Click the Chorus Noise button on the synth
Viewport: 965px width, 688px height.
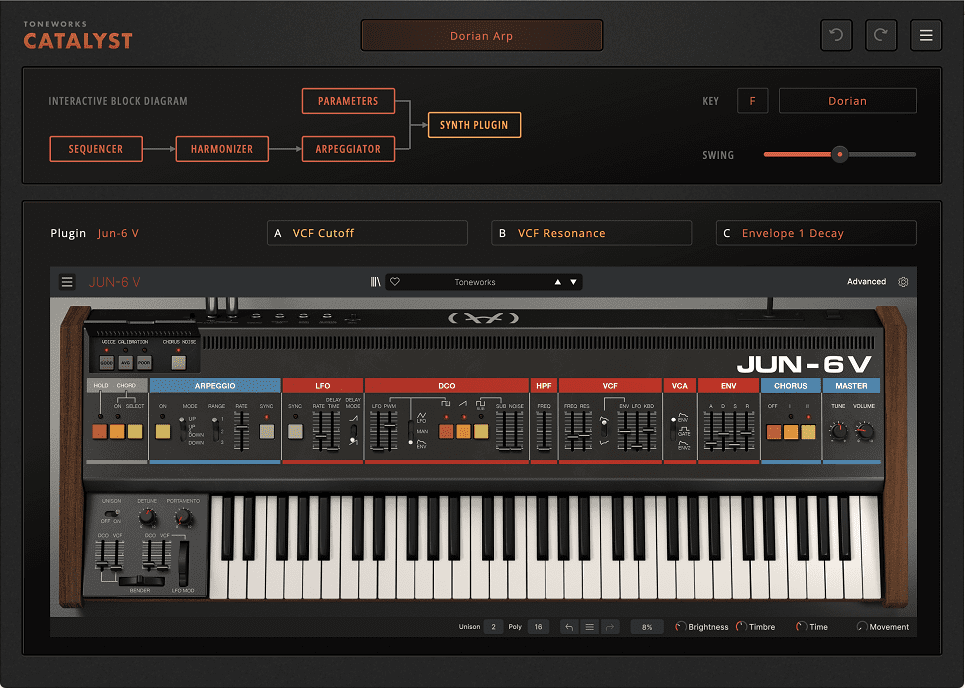178,362
